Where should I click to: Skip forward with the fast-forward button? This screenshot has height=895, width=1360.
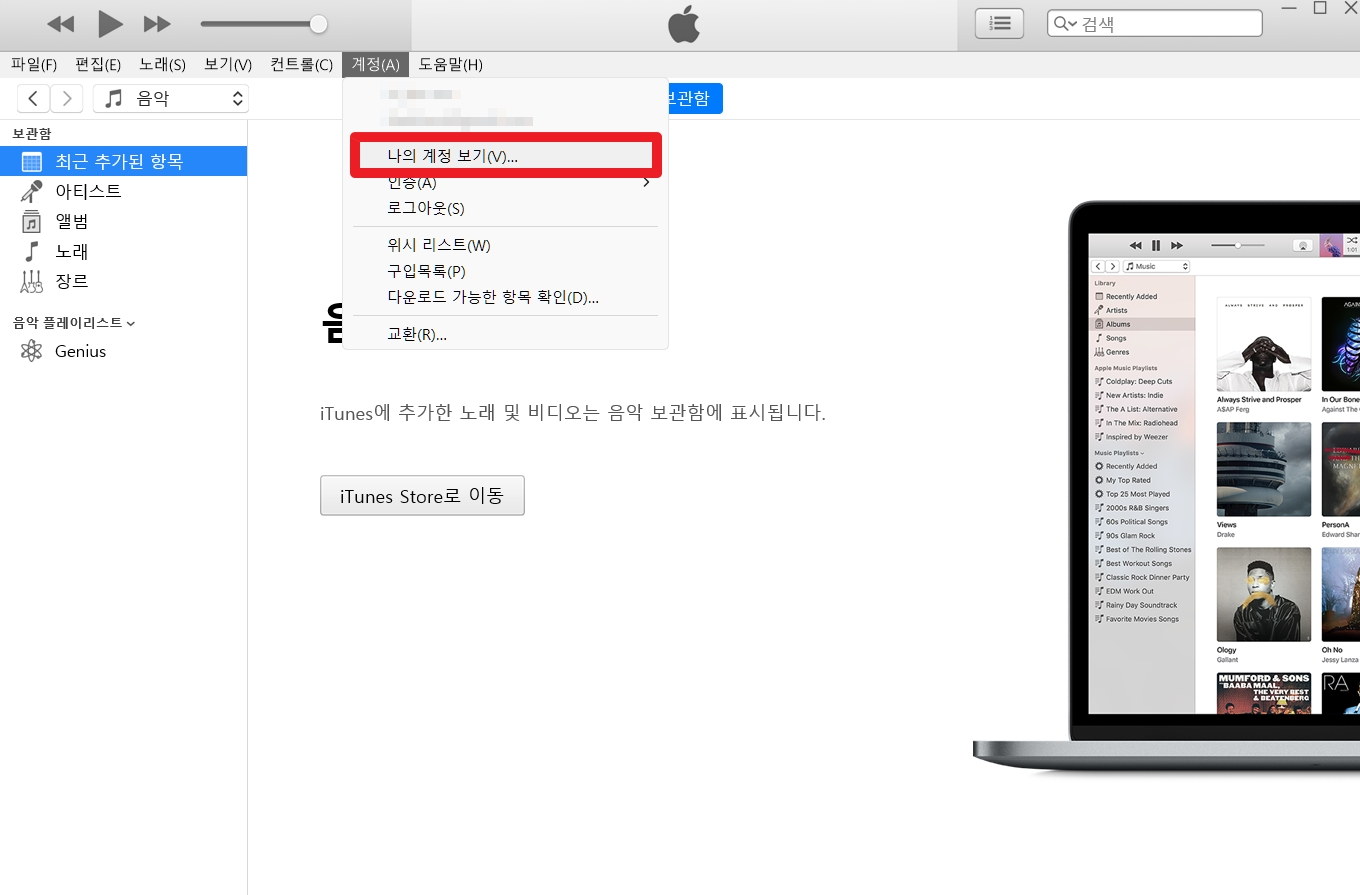[157, 23]
